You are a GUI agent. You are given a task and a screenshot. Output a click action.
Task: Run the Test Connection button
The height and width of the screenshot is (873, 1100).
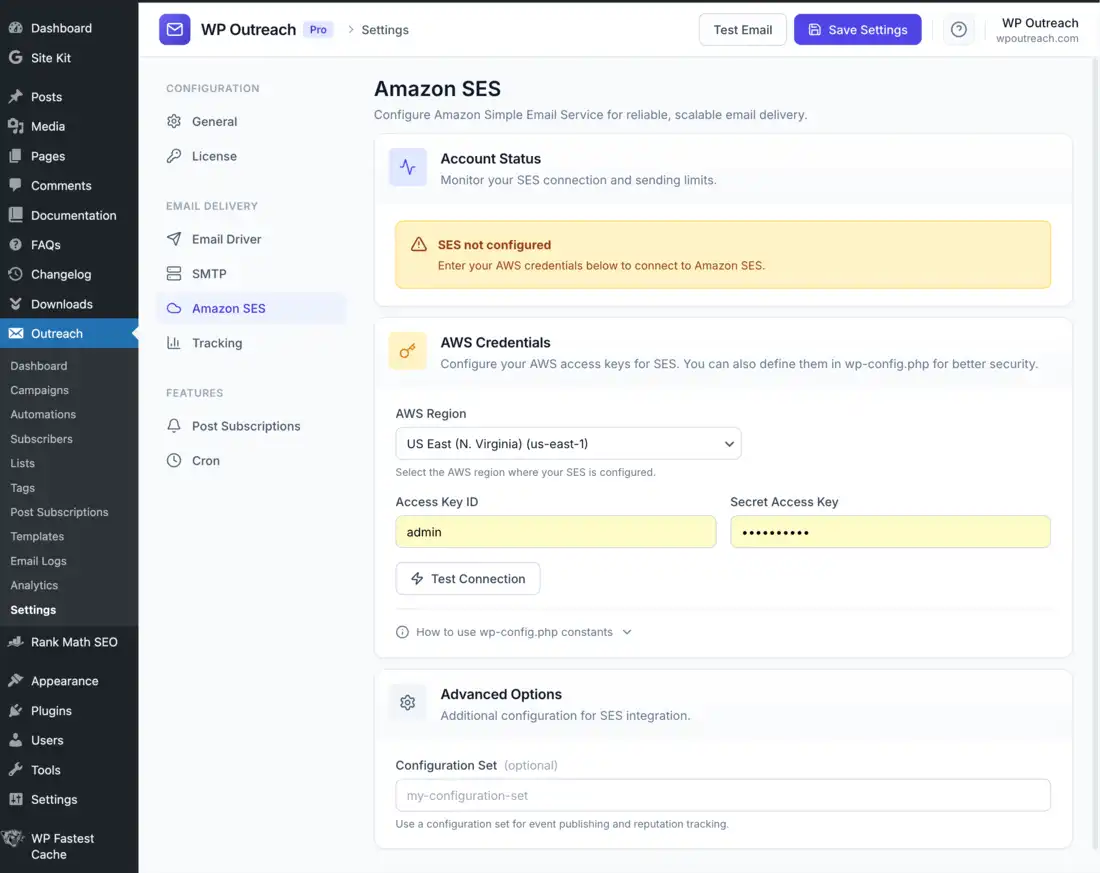tap(467, 578)
